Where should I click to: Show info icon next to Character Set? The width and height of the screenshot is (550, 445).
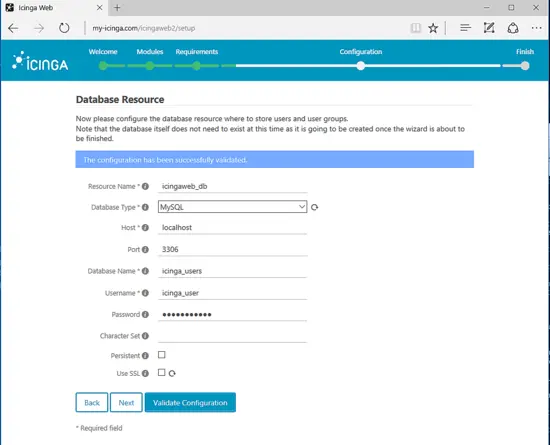point(145,336)
